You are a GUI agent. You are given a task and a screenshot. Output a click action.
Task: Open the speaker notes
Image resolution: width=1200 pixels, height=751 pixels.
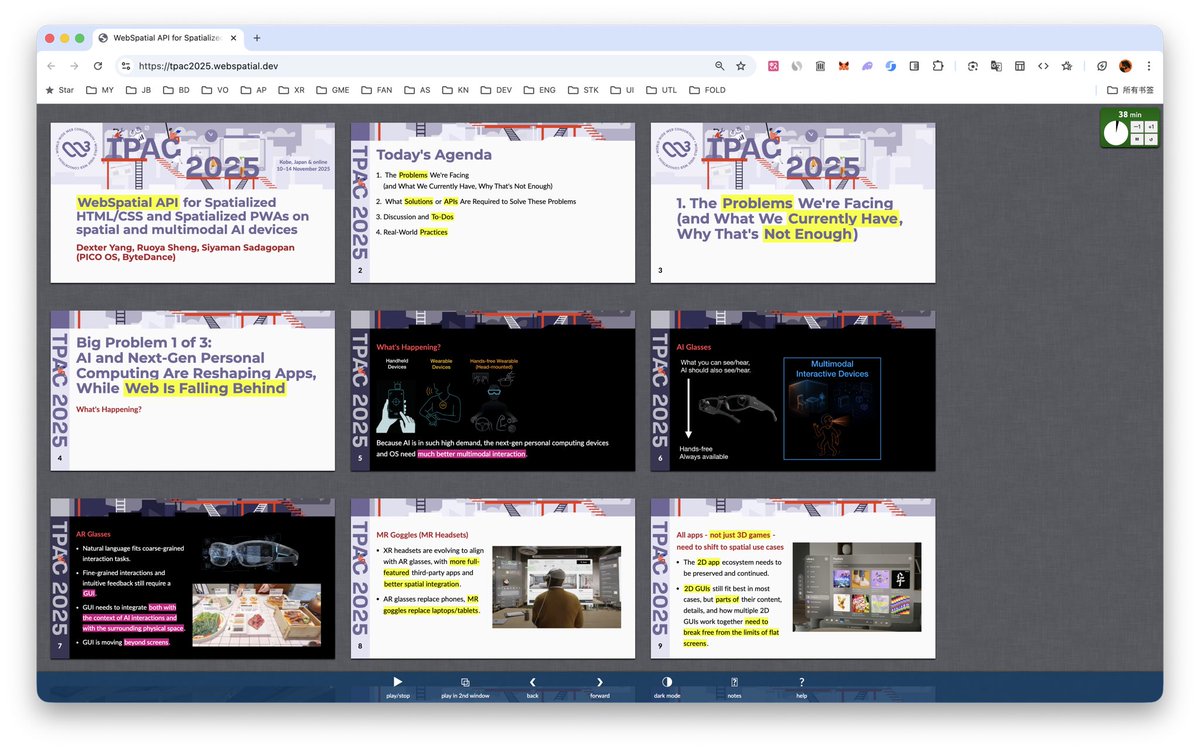[734, 686]
